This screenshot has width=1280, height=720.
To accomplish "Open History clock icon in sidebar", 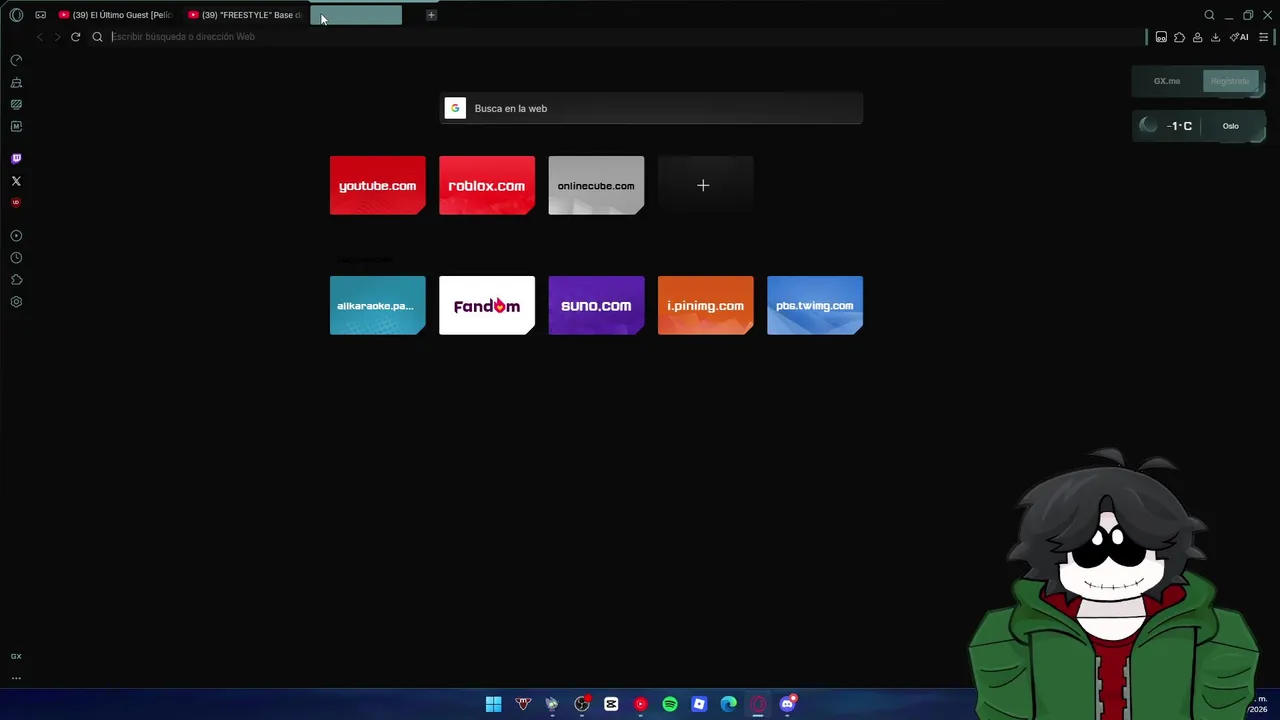I will click(16, 258).
